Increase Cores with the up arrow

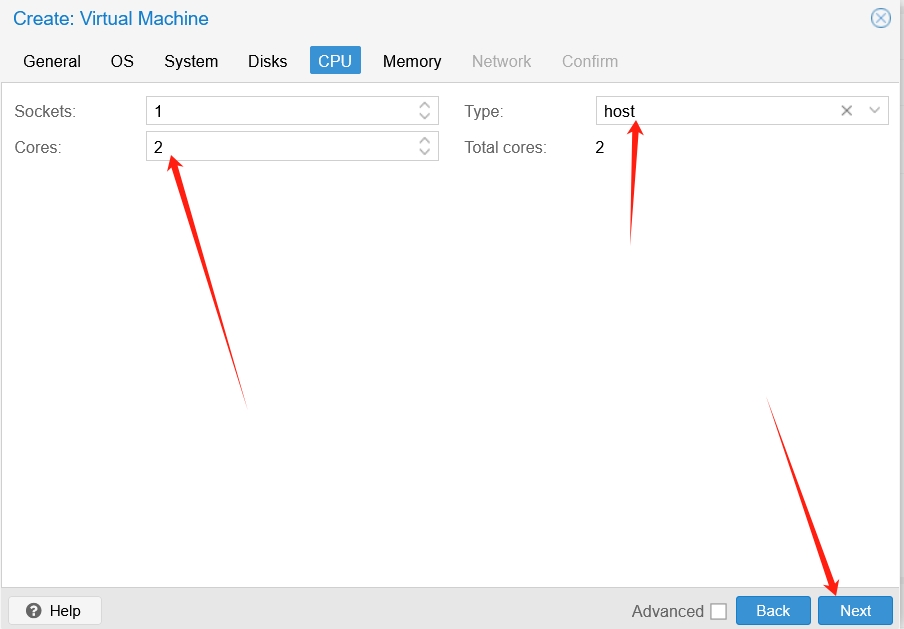(424, 141)
